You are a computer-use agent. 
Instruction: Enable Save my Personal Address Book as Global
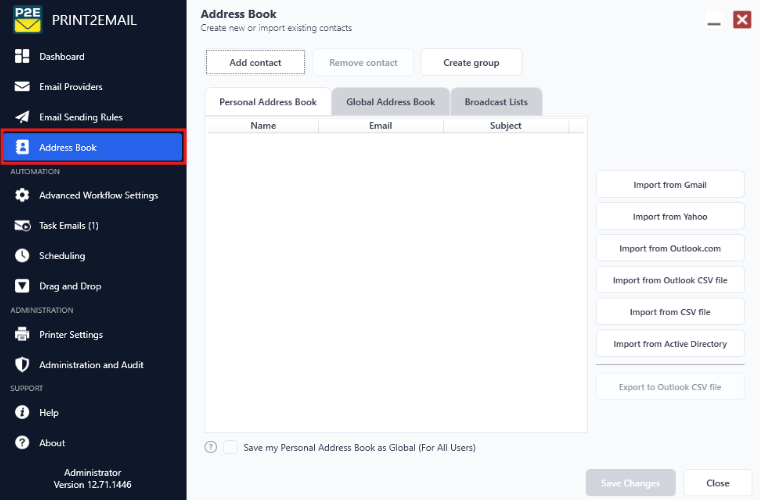click(x=230, y=447)
